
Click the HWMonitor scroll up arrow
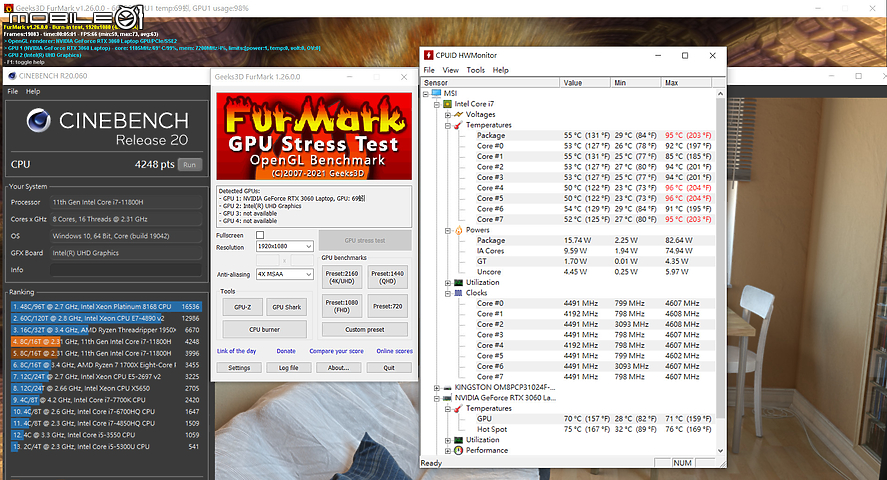click(720, 94)
